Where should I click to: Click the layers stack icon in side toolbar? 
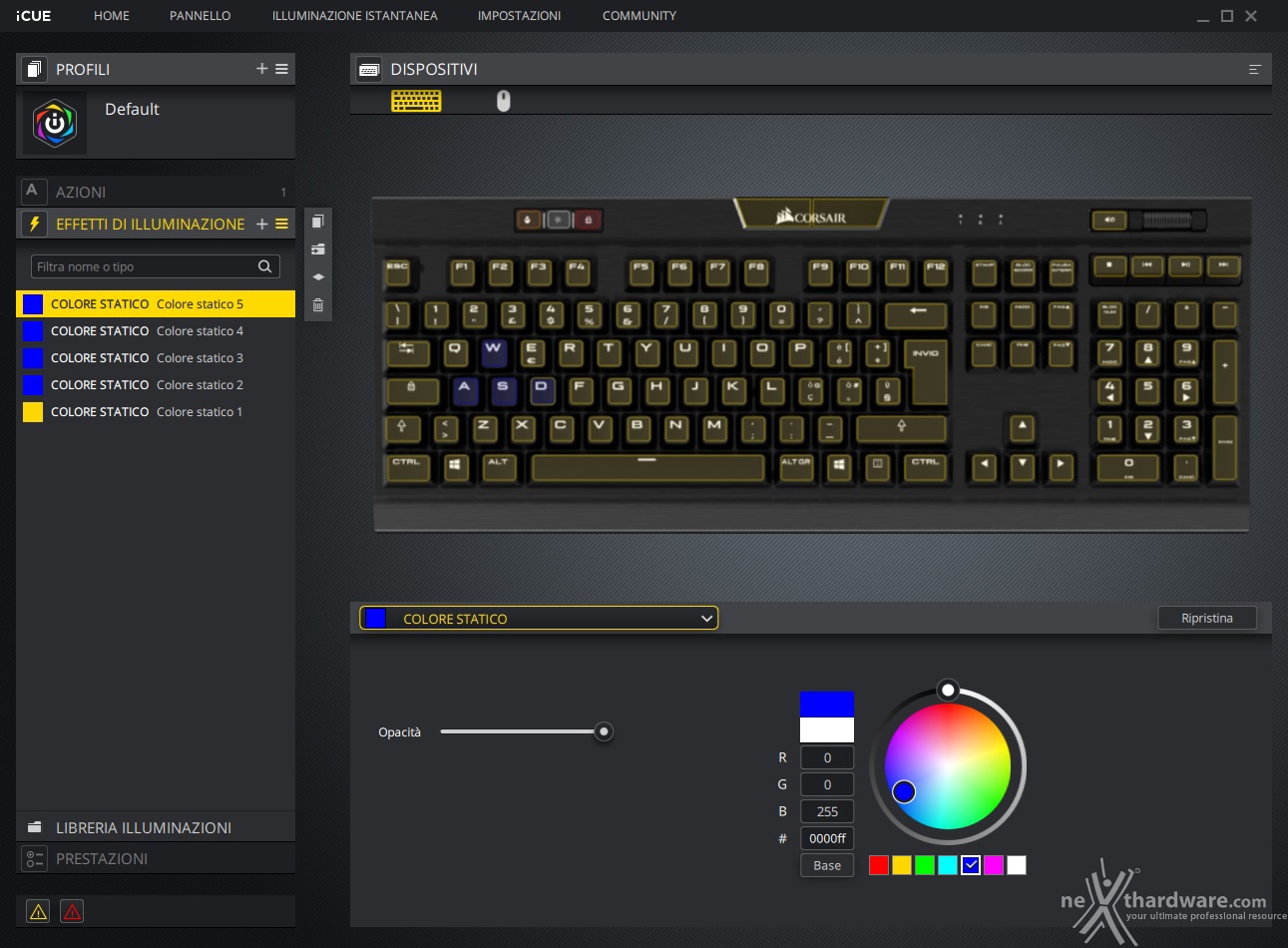point(318,277)
